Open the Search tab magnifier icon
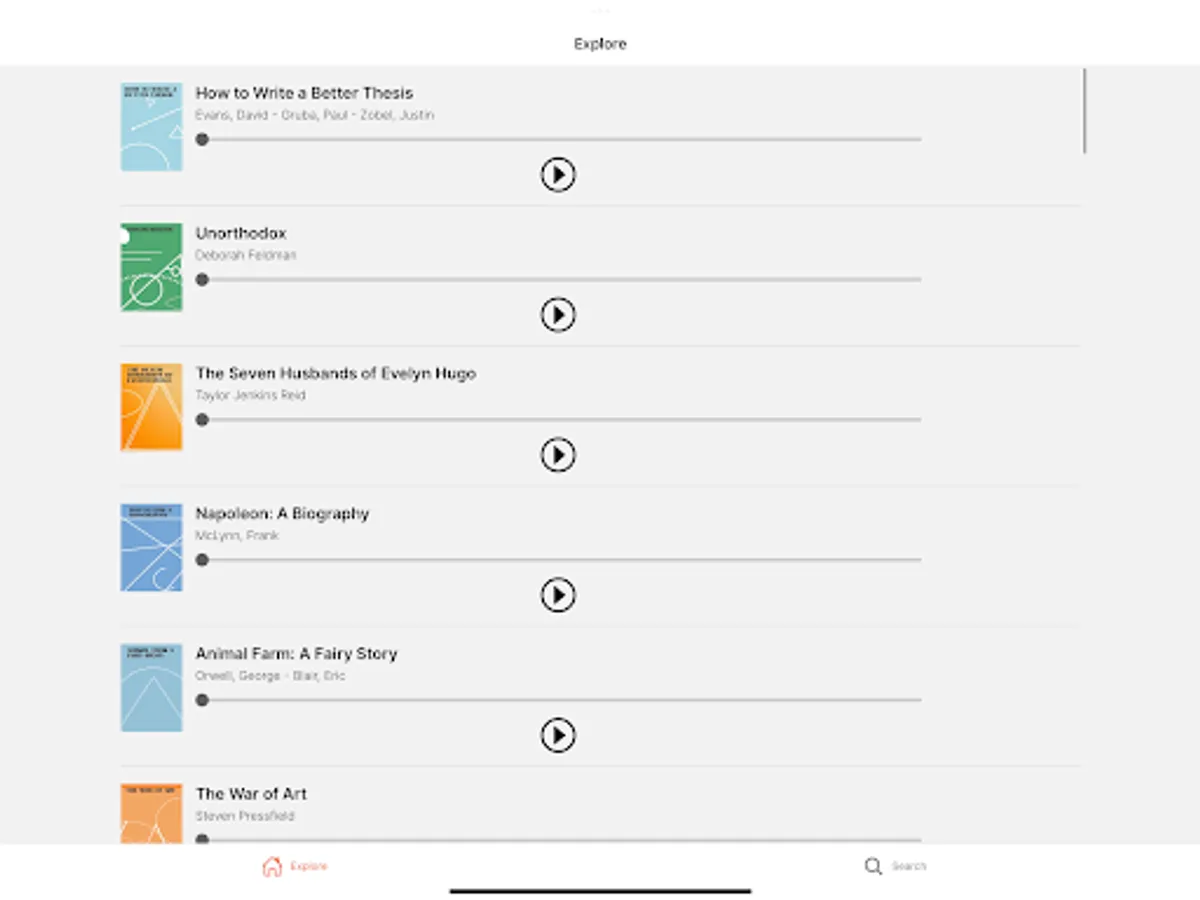This screenshot has width=1200, height=900. click(x=874, y=866)
